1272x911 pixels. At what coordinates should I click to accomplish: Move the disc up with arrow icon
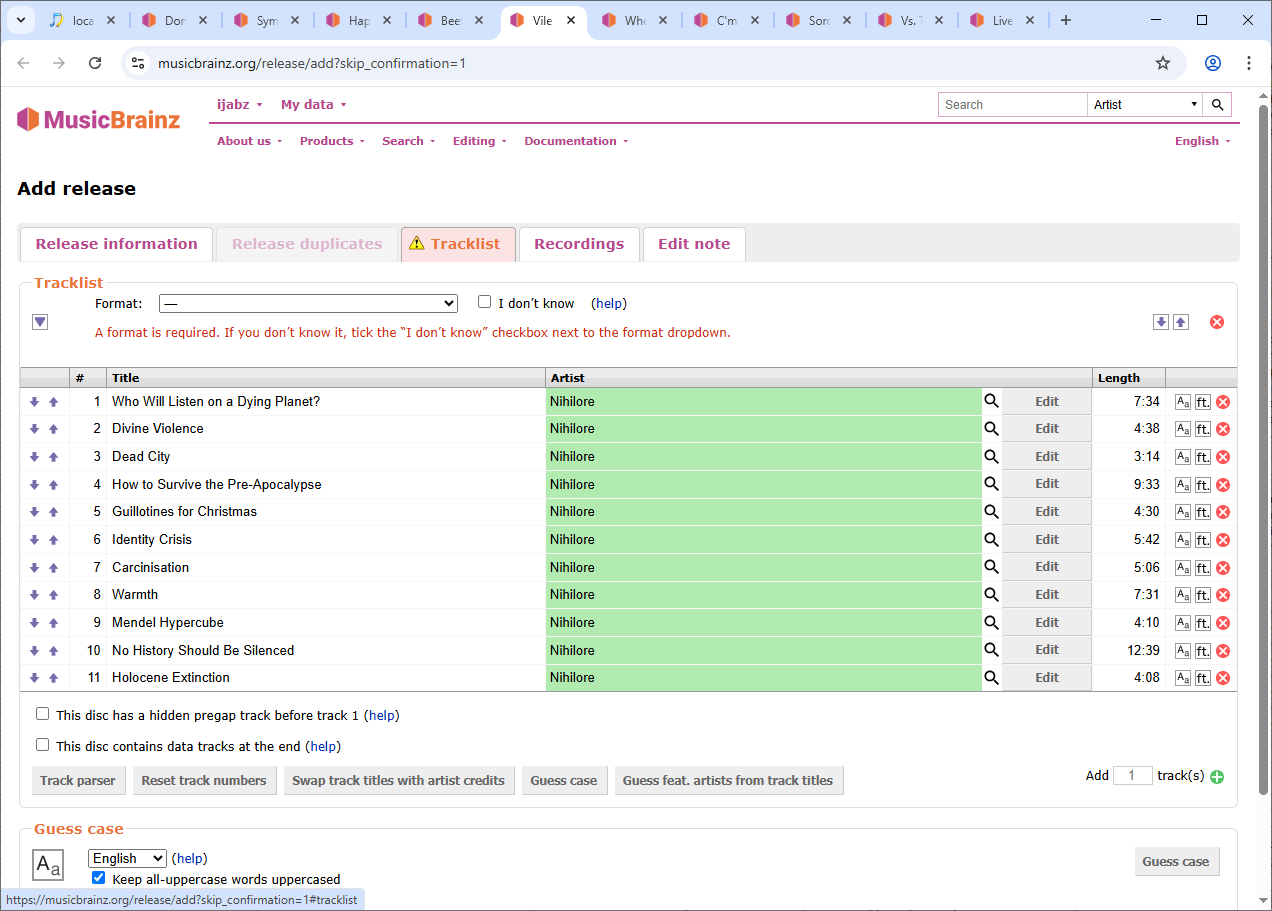(x=1181, y=322)
